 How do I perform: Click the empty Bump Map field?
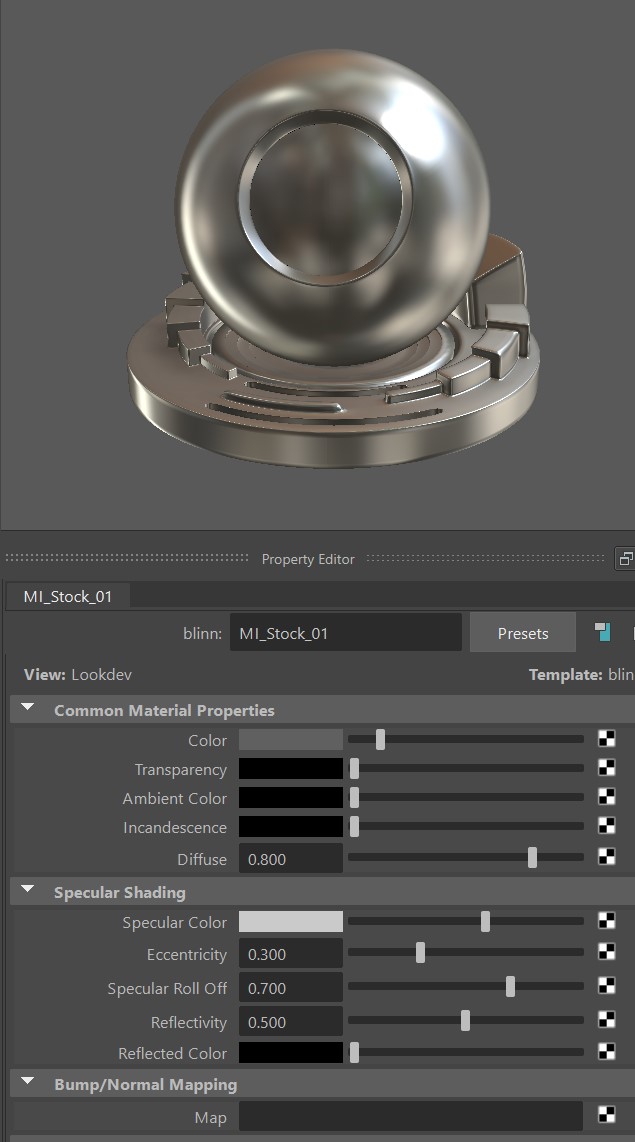[411, 1117]
